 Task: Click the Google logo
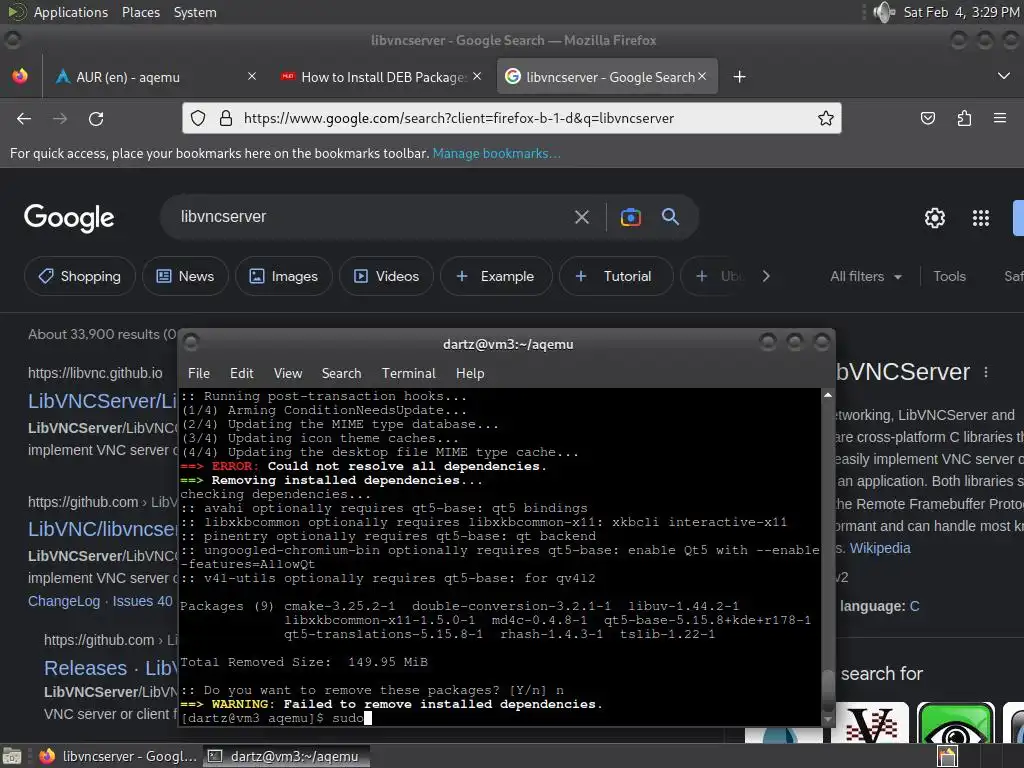69,217
